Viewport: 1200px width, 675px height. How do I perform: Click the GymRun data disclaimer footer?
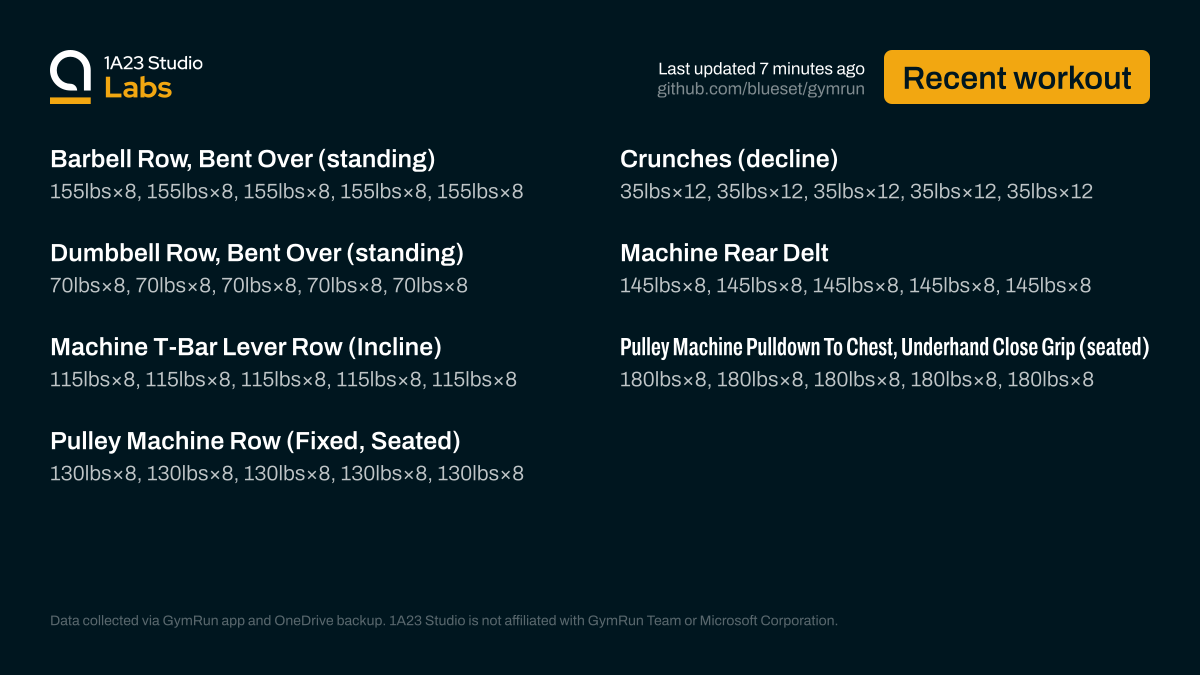pyautogui.click(x=443, y=621)
